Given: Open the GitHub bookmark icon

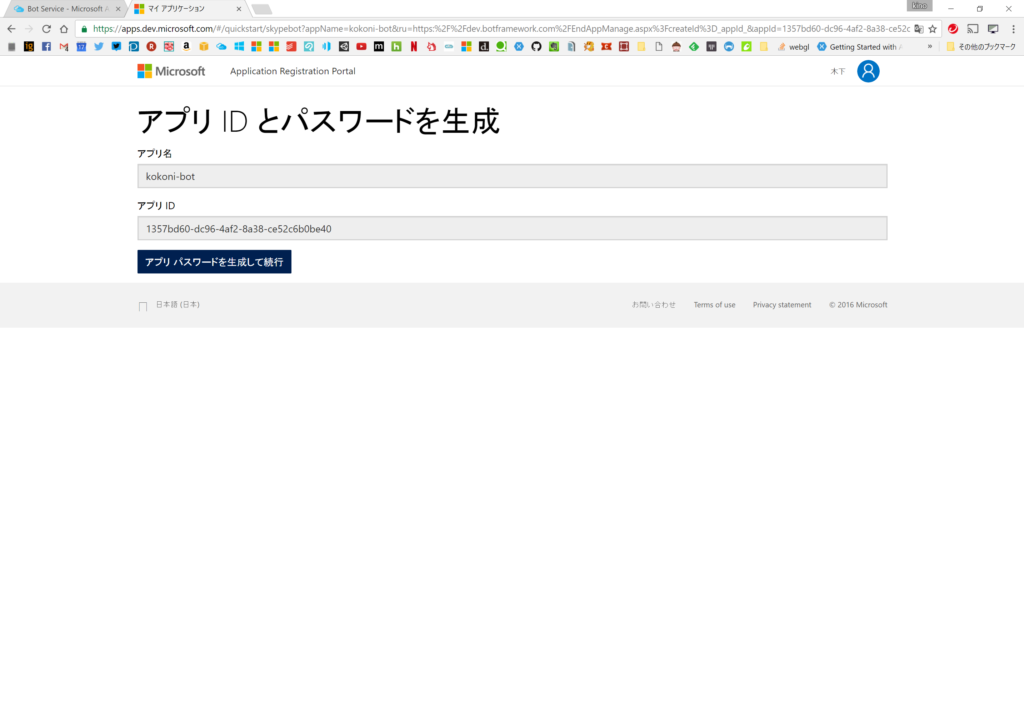Looking at the screenshot, I should 536,47.
